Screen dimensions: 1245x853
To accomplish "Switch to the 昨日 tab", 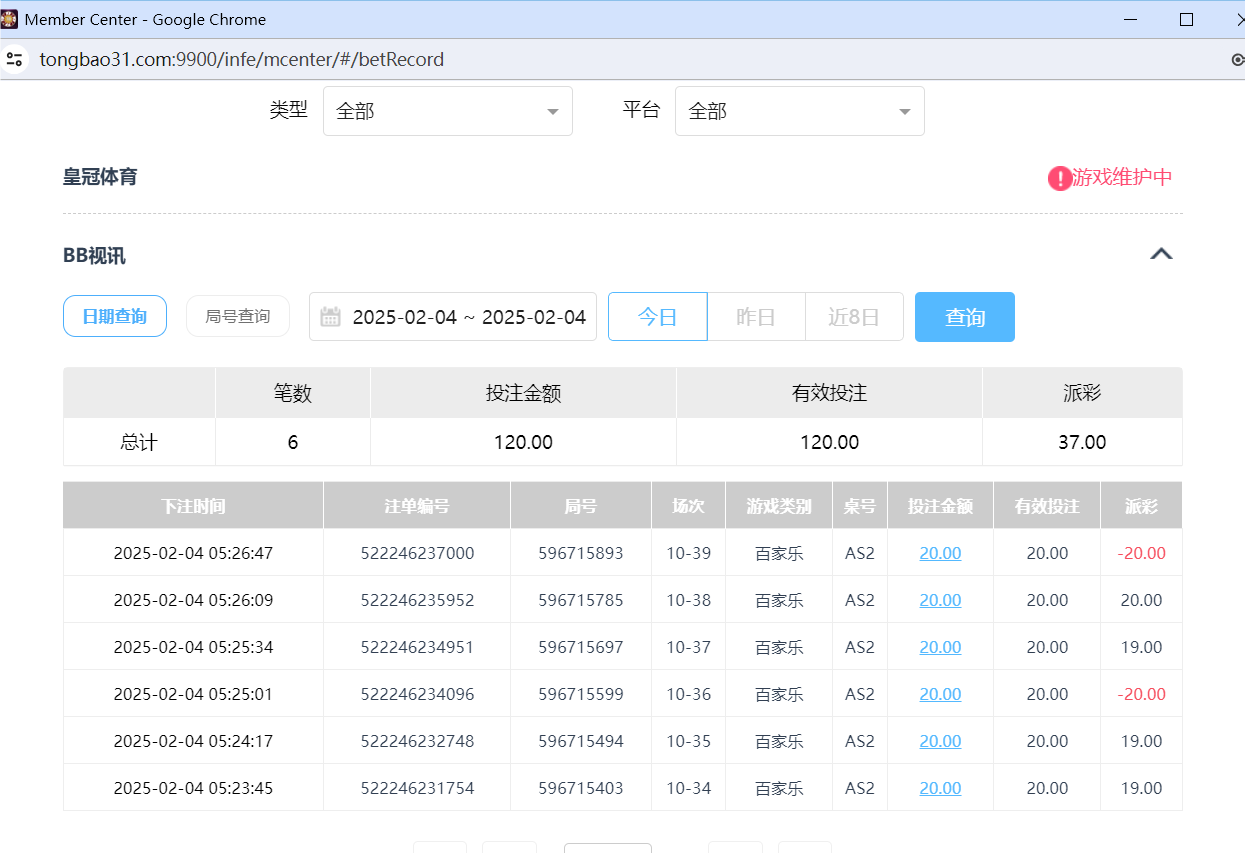I will coord(755,316).
